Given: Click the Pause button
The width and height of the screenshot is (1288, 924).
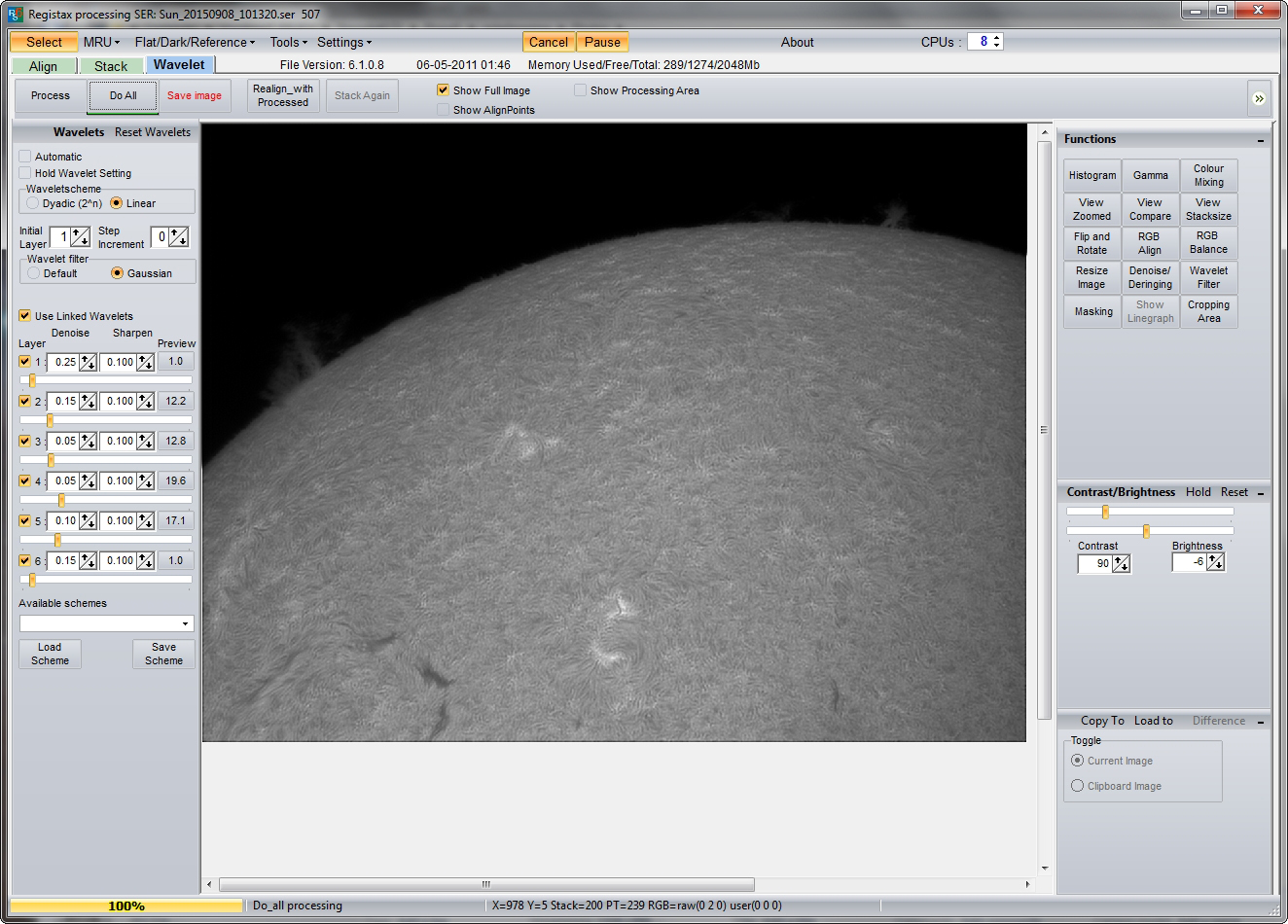Looking at the screenshot, I should (602, 42).
